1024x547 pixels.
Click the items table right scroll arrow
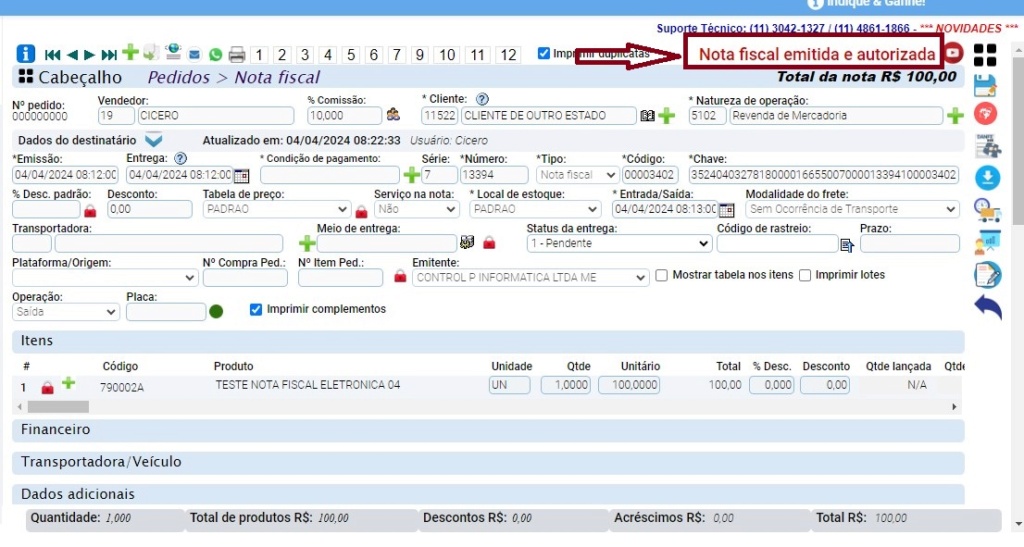pyautogui.click(x=954, y=407)
